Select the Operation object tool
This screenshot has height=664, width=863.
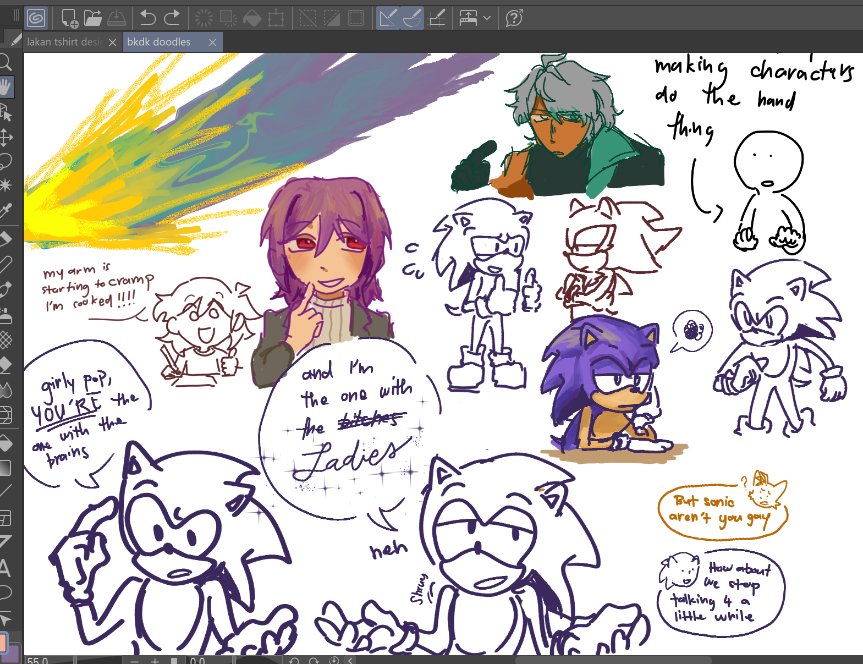click(x=6, y=112)
